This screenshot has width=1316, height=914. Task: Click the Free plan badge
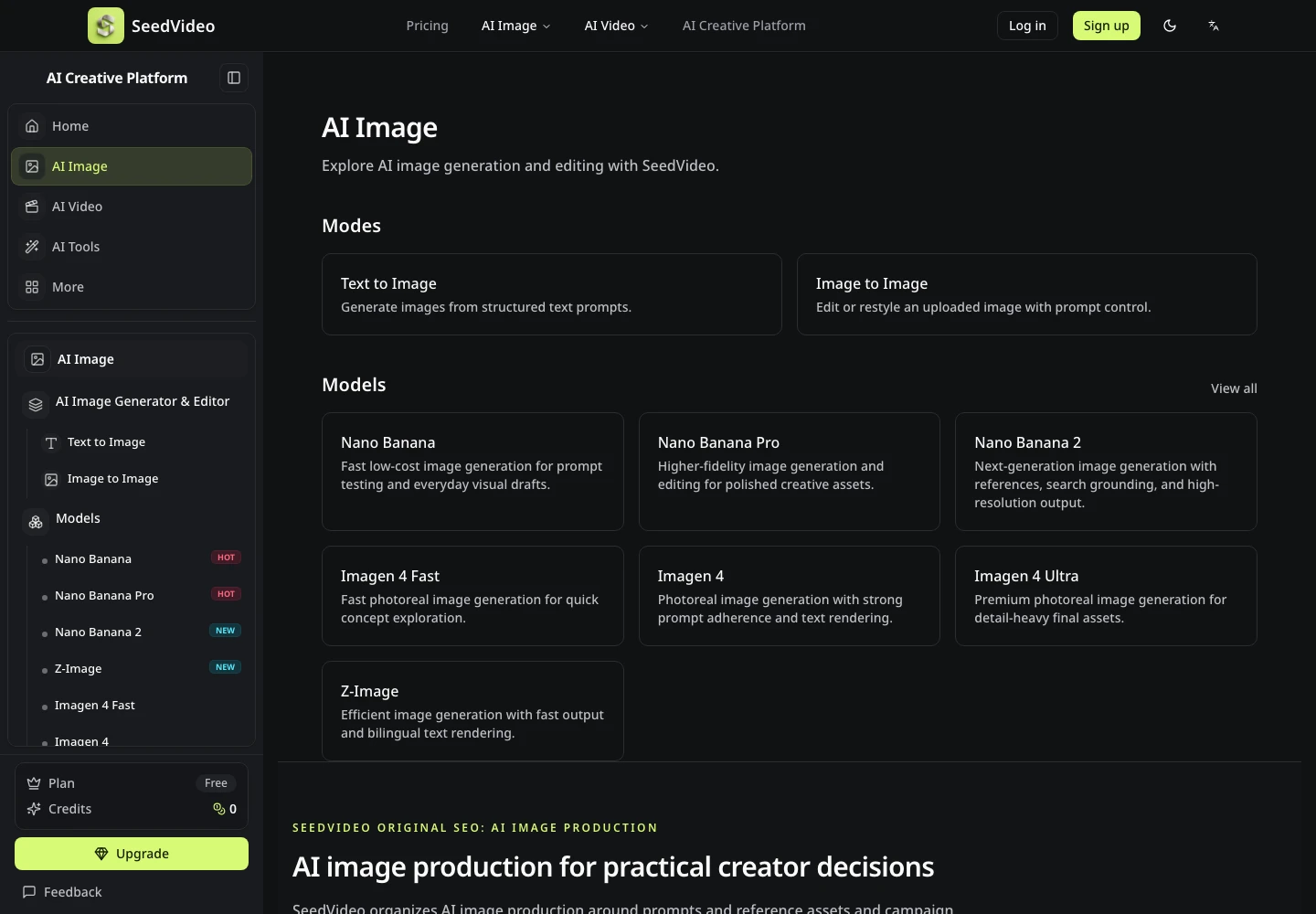coord(216,783)
